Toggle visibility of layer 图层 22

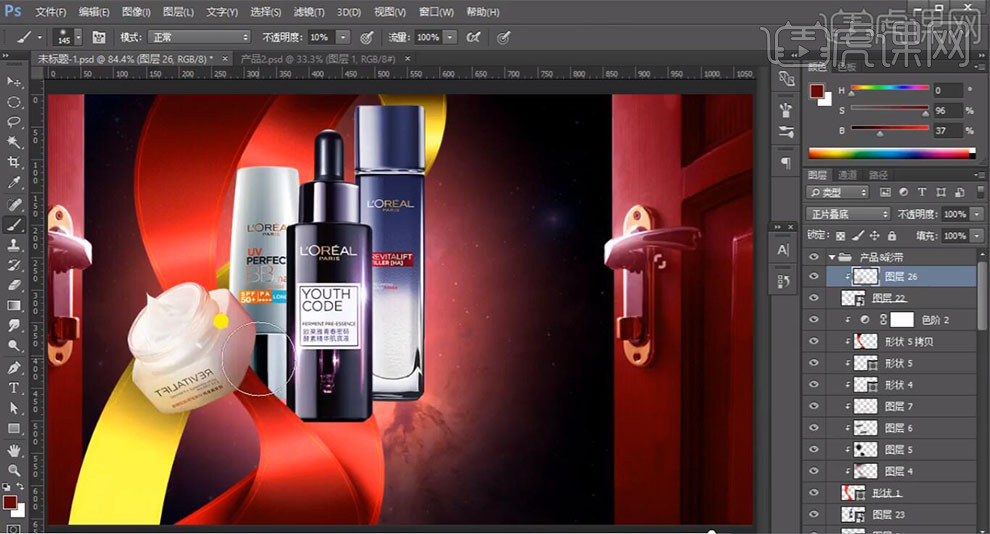pyautogui.click(x=814, y=298)
